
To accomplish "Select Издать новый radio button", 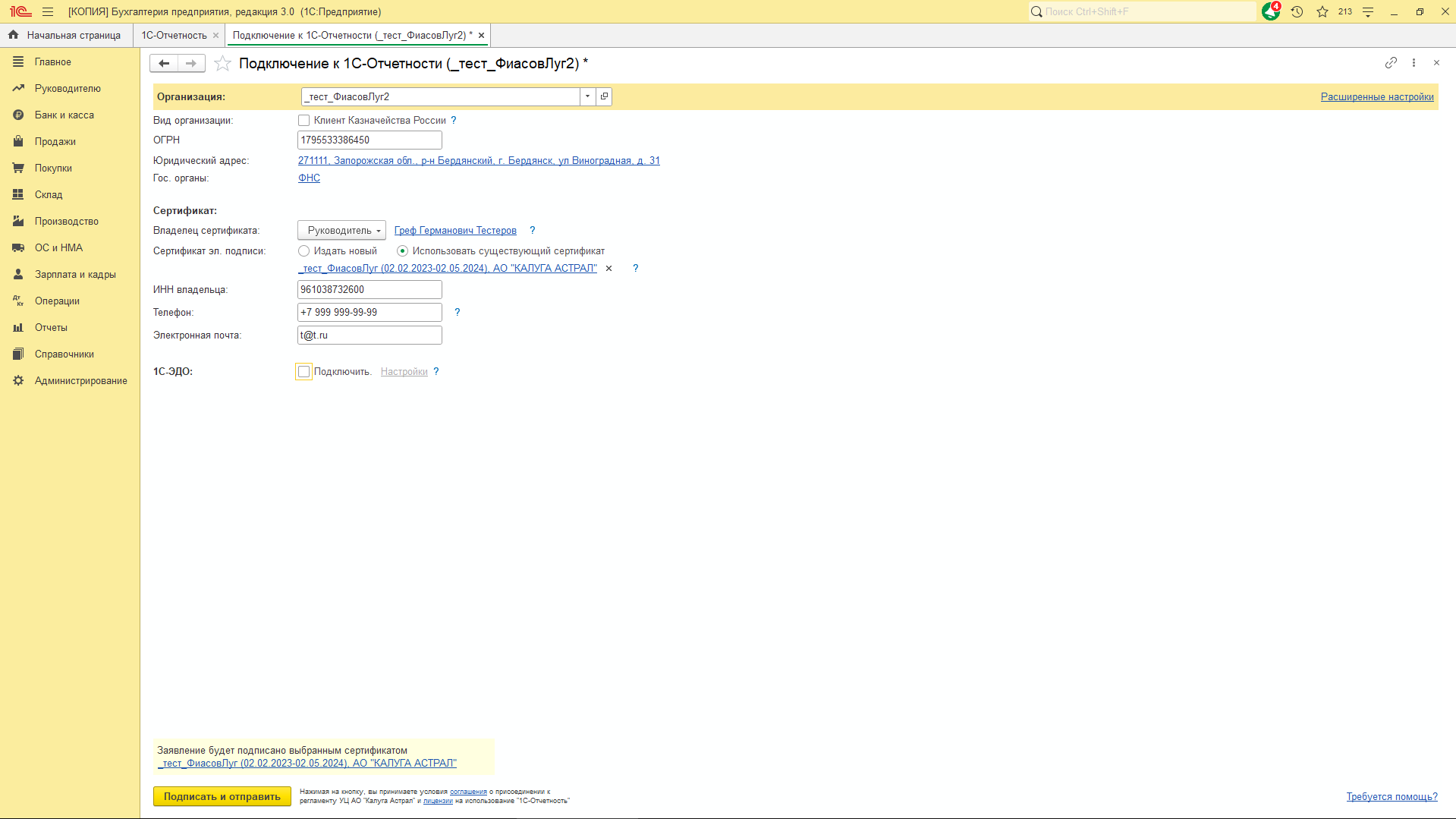I will tap(303, 250).
